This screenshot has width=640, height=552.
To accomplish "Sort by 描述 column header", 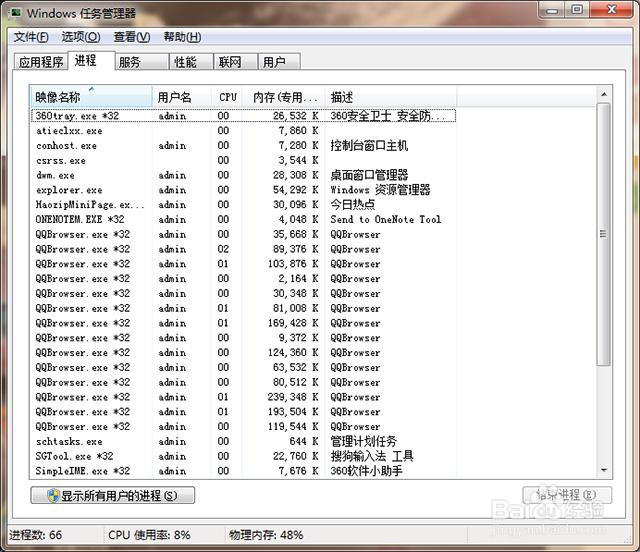I will coord(391,97).
